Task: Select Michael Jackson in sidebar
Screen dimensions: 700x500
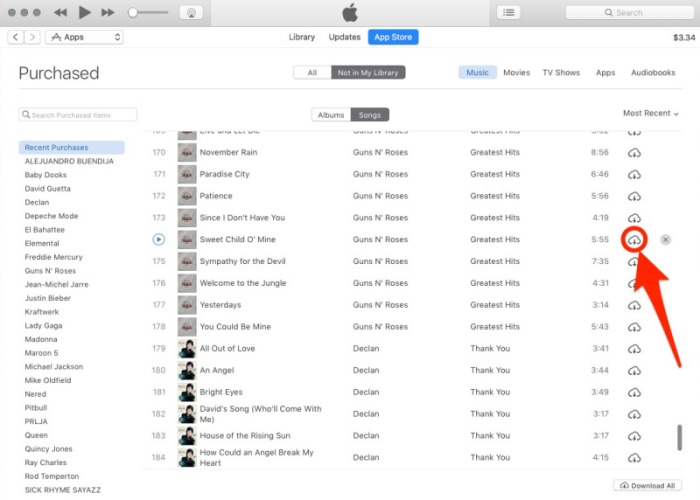Action: tap(54, 367)
